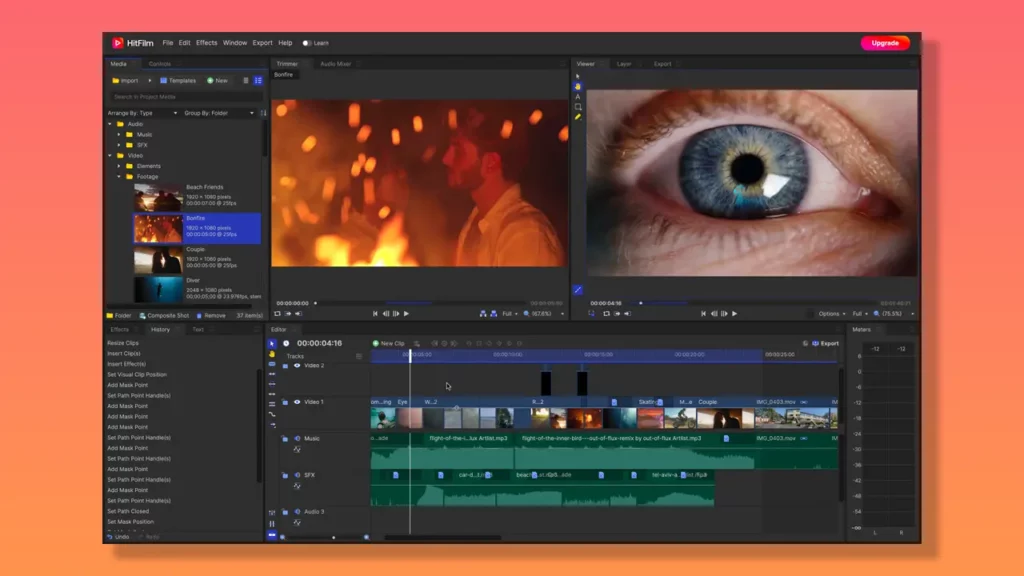Pick the yellow freehand pen tool
This screenshot has width=1024, height=576.
pos(577,117)
